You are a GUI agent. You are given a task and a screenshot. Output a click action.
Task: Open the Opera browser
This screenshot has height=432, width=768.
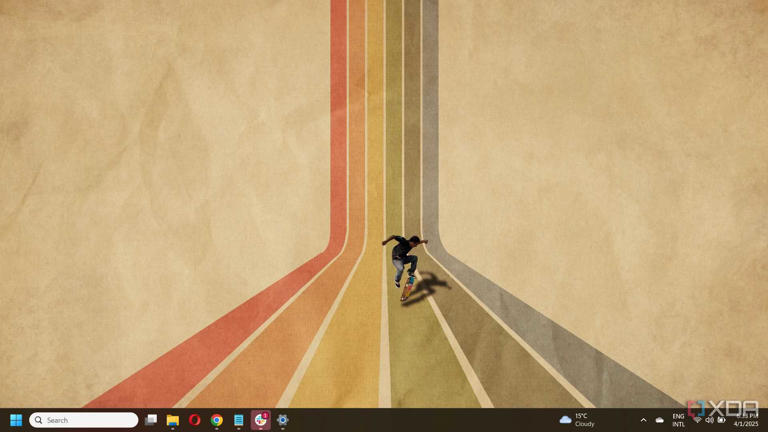tap(195, 420)
